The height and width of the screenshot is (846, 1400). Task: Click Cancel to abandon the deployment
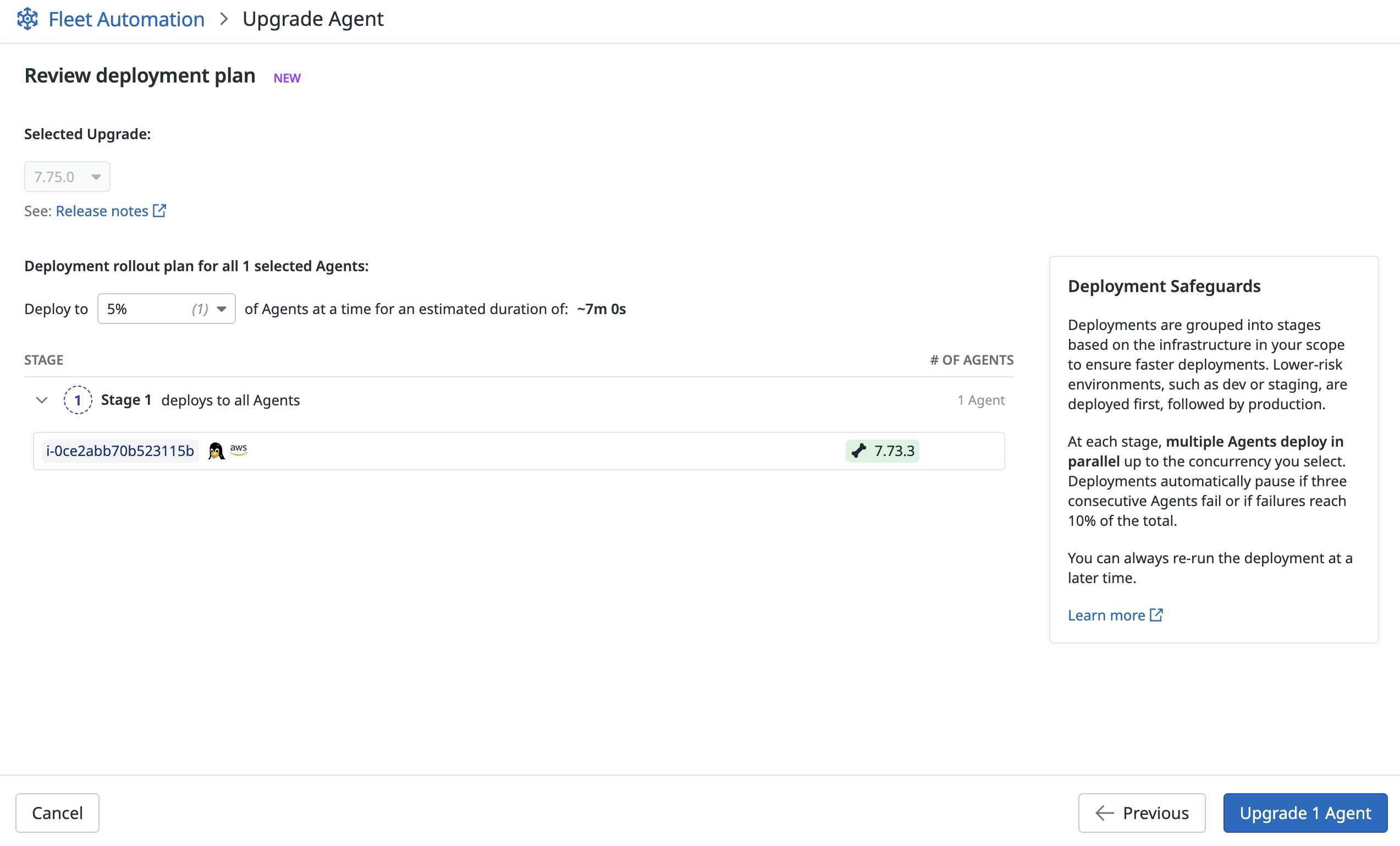pos(57,812)
